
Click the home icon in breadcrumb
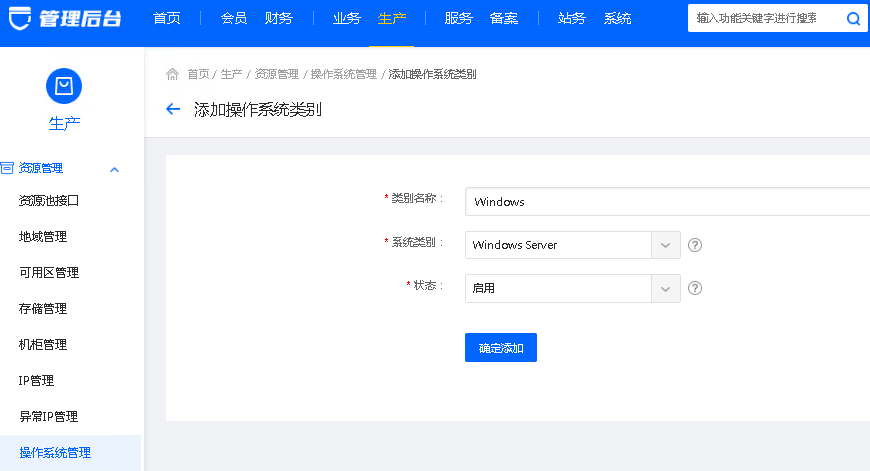tap(172, 74)
